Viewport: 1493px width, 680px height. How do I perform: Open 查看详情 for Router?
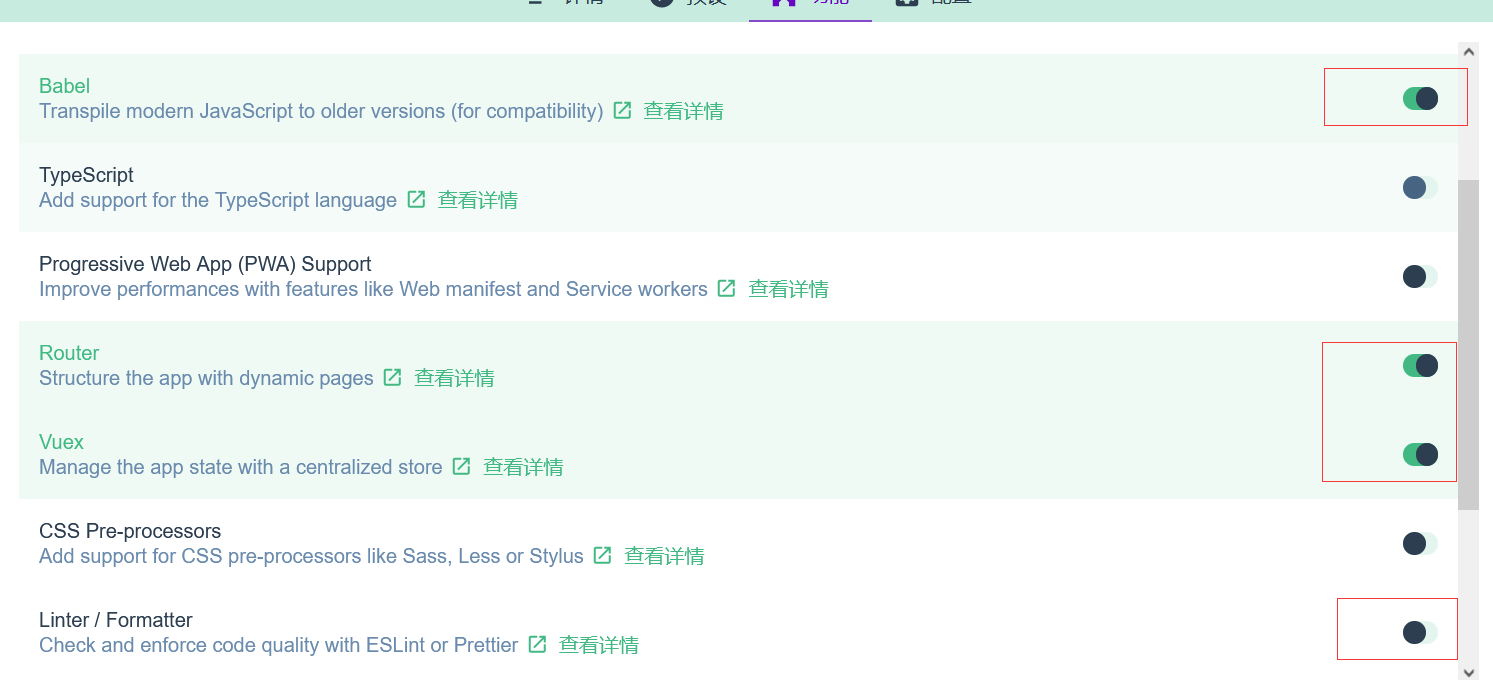454,378
